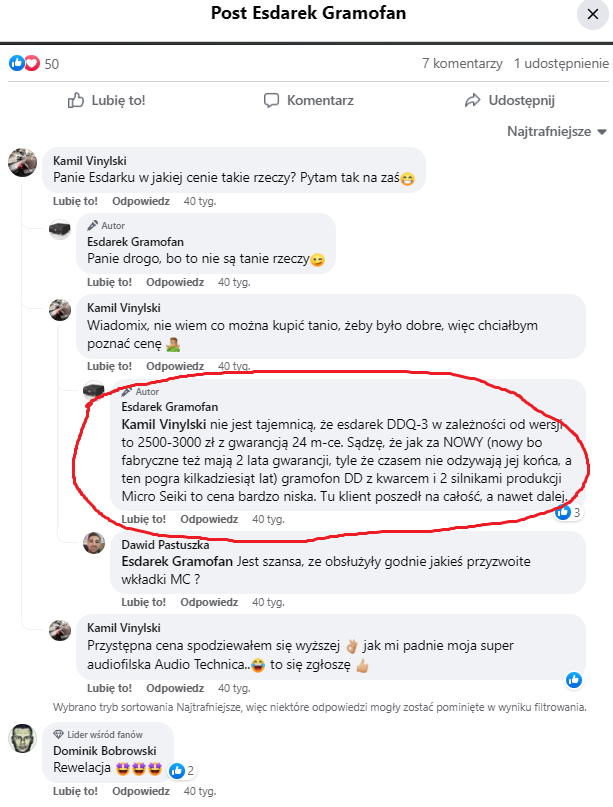View the 3 likes on the price comment
The width and height of the screenshot is (613, 807).
[x=569, y=512]
